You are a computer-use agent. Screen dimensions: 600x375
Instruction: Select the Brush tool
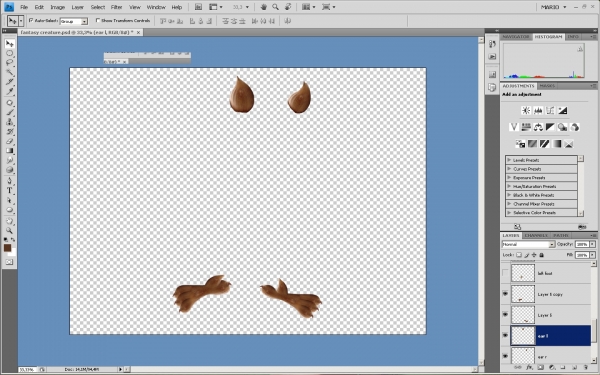tap(10, 112)
